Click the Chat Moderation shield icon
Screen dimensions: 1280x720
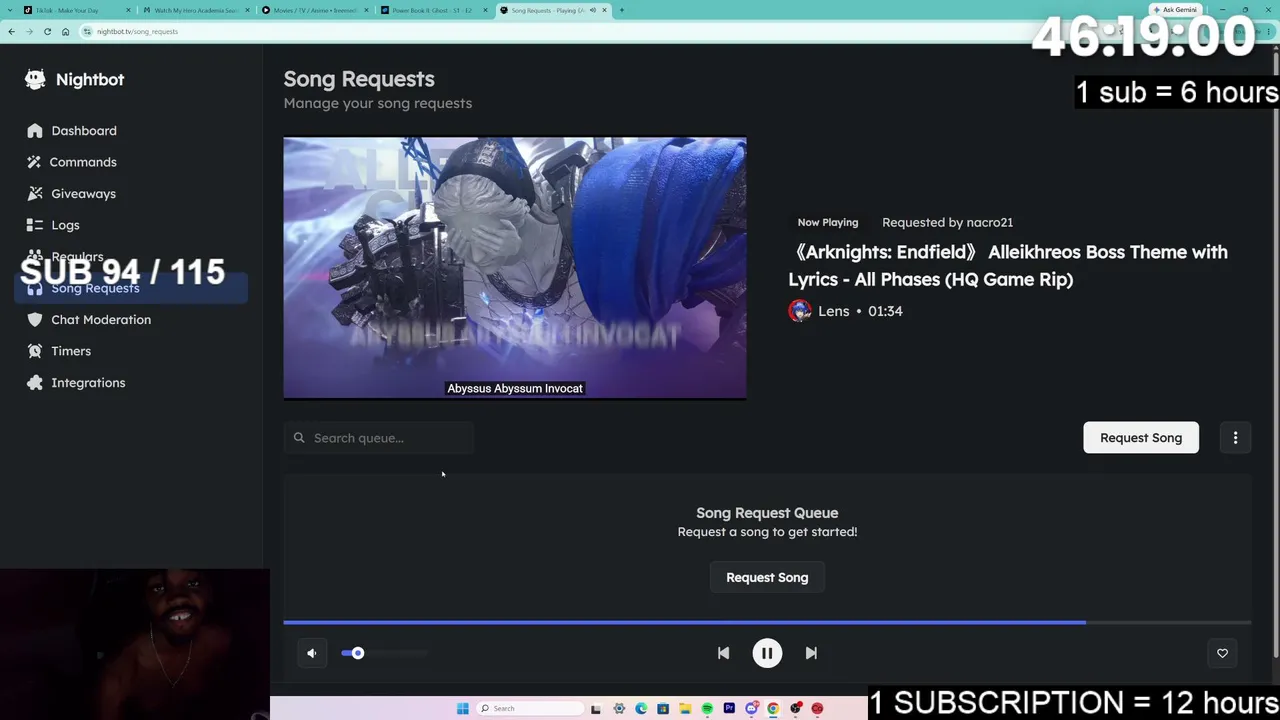pos(35,319)
